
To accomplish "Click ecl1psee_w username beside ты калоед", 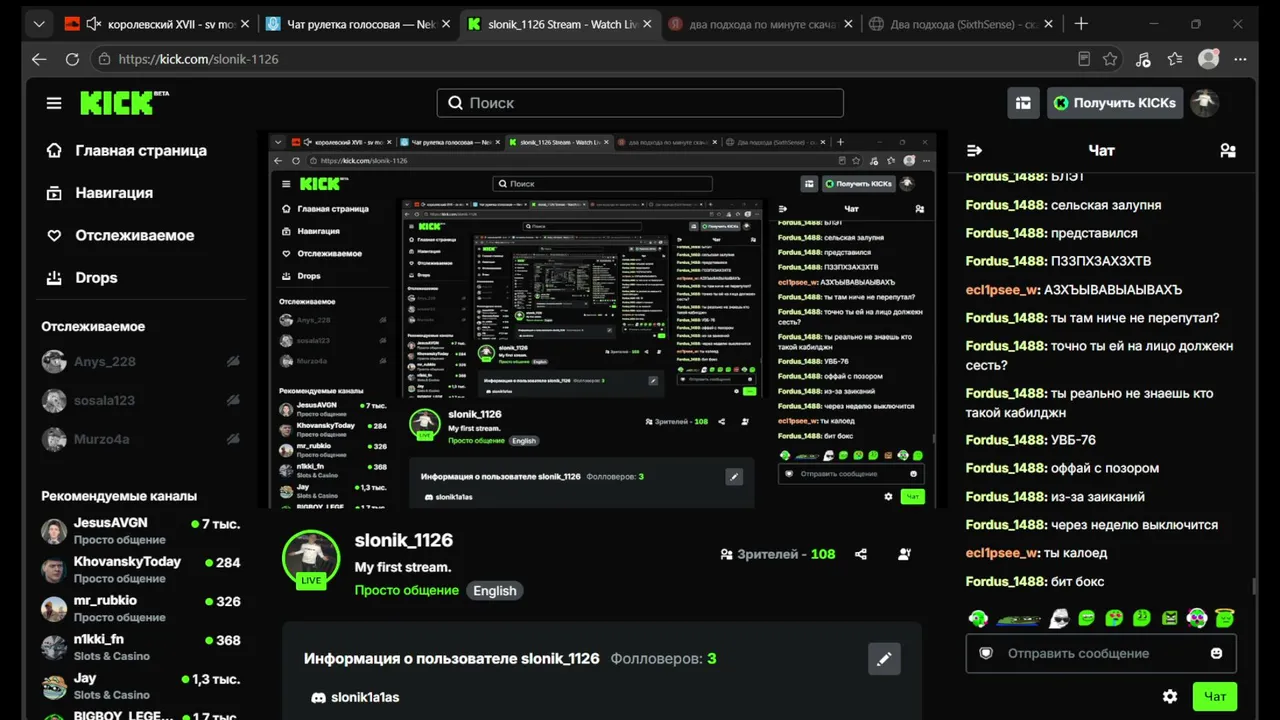I will click(1002, 553).
